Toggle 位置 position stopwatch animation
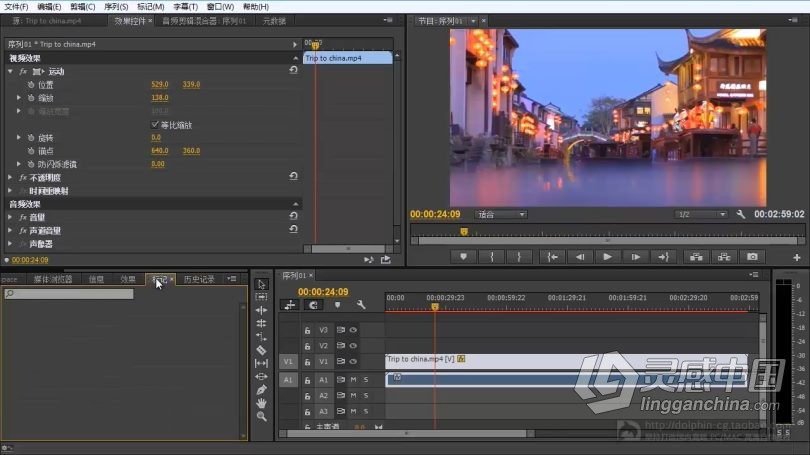This screenshot has height=455, width=810. (x=31, y=85)
